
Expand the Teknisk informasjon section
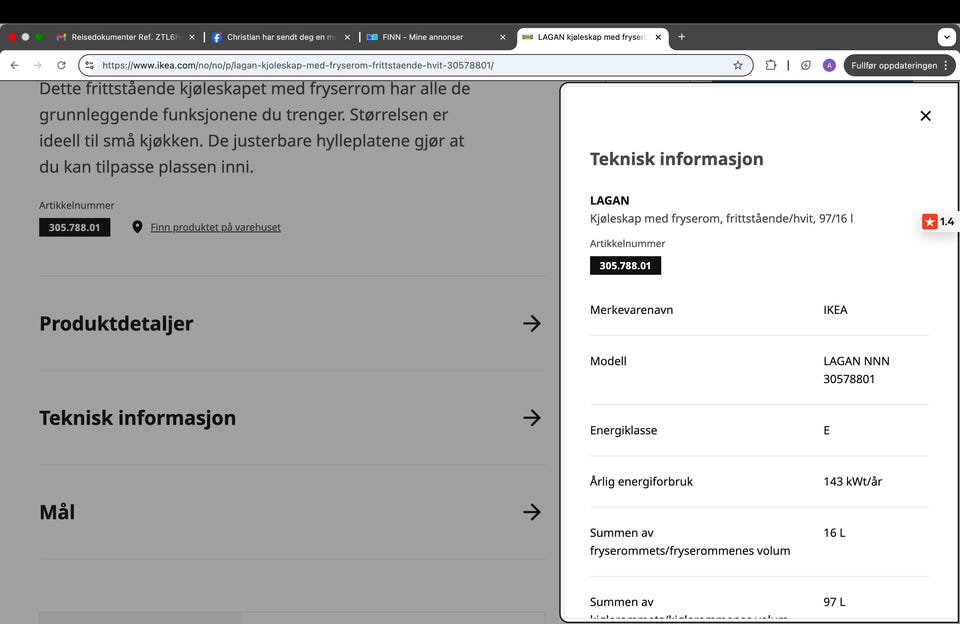pos(290,418)
